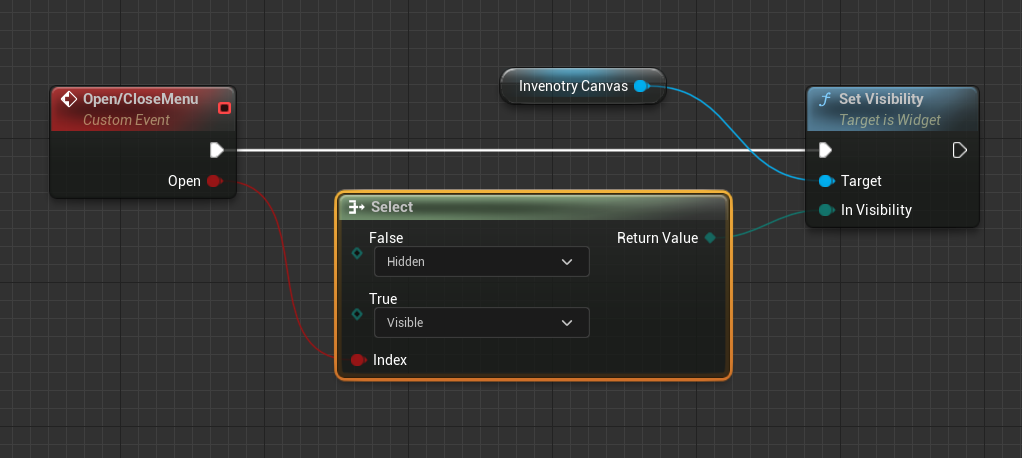
Task: Open the False dropdown set to Hidden
Action: (x=482, y=261)
